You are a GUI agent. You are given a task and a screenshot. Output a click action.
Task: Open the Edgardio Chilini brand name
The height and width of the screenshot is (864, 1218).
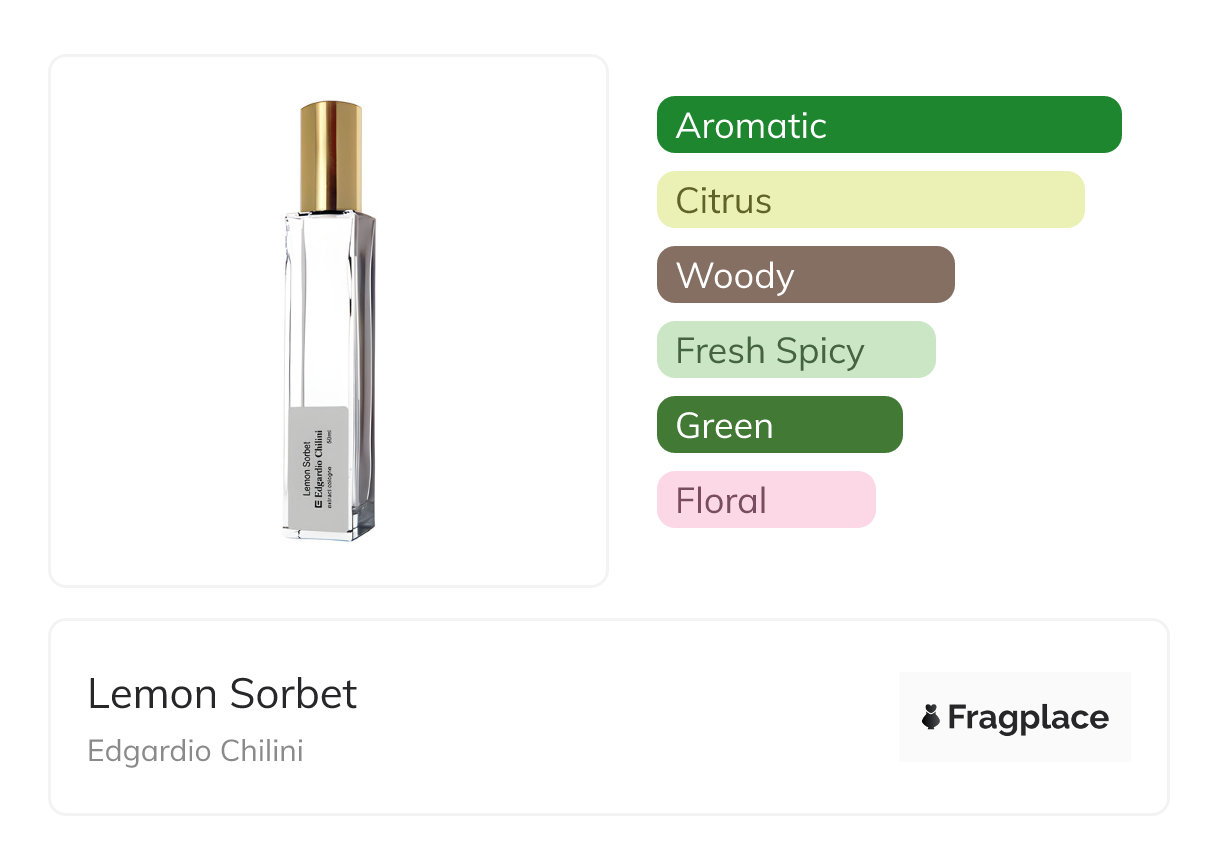[195, 751]
